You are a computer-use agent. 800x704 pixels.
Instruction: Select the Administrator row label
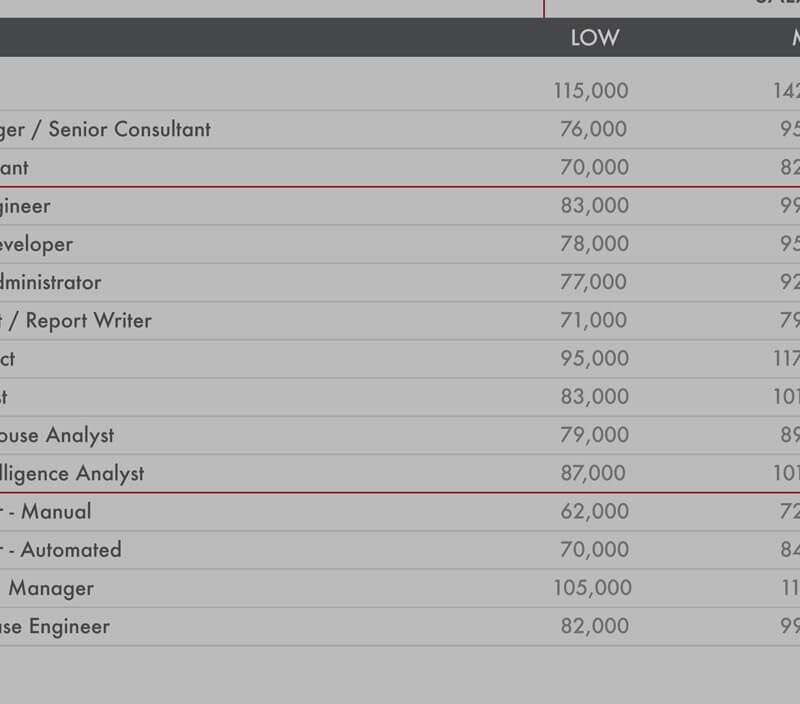click(x=50, y=282)
